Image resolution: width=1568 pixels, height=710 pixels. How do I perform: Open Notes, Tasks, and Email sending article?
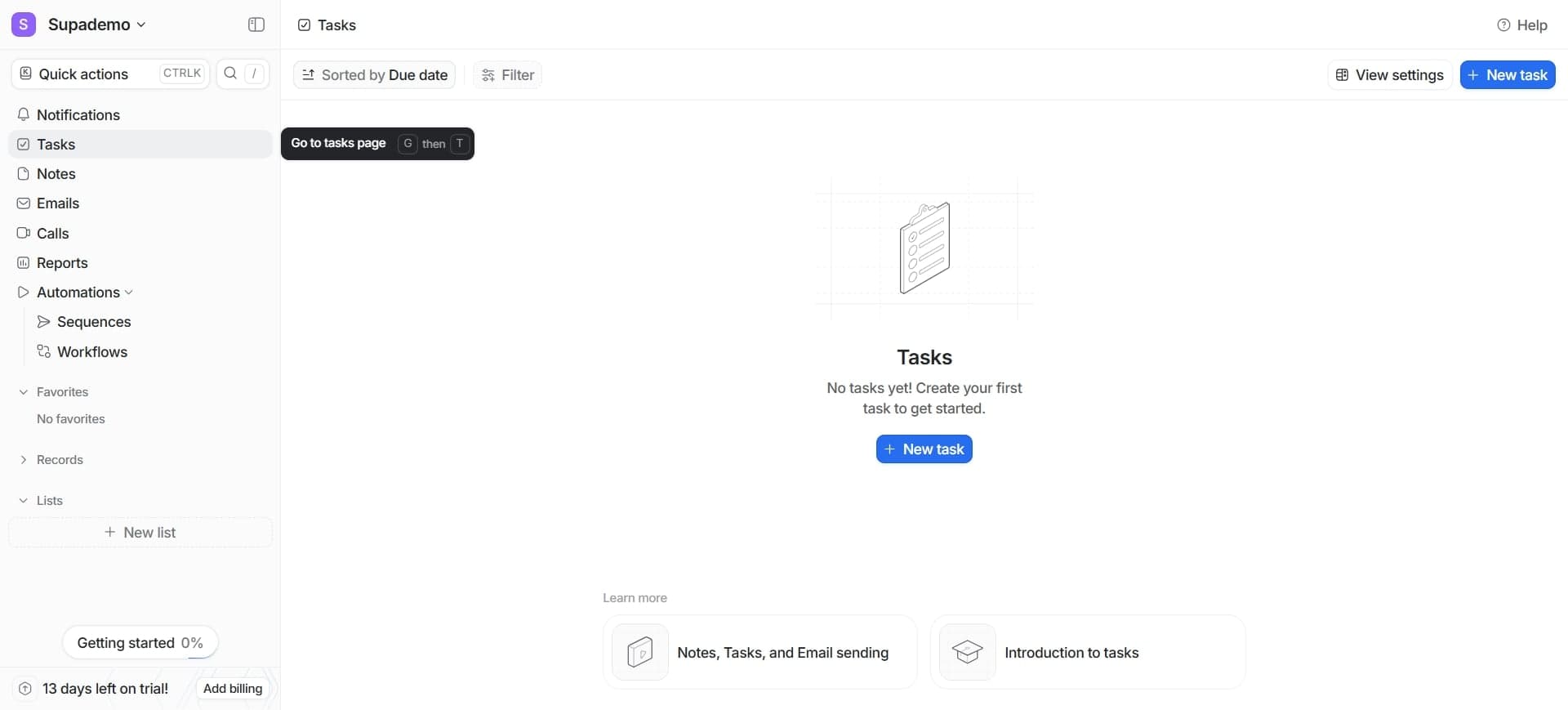(760, 652)
